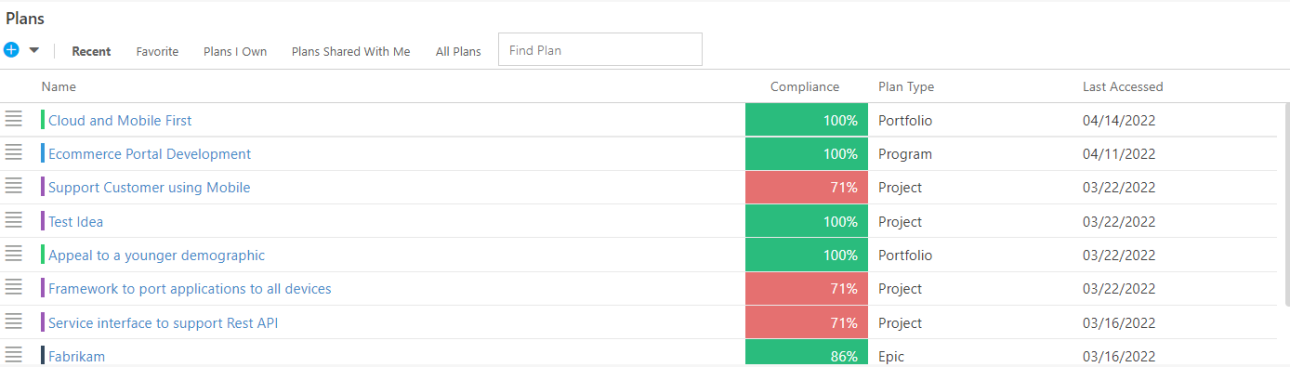Viewport: 1290px width, 367px height.
Task: Click the Program plan type cell
Action: click(905, 154)
